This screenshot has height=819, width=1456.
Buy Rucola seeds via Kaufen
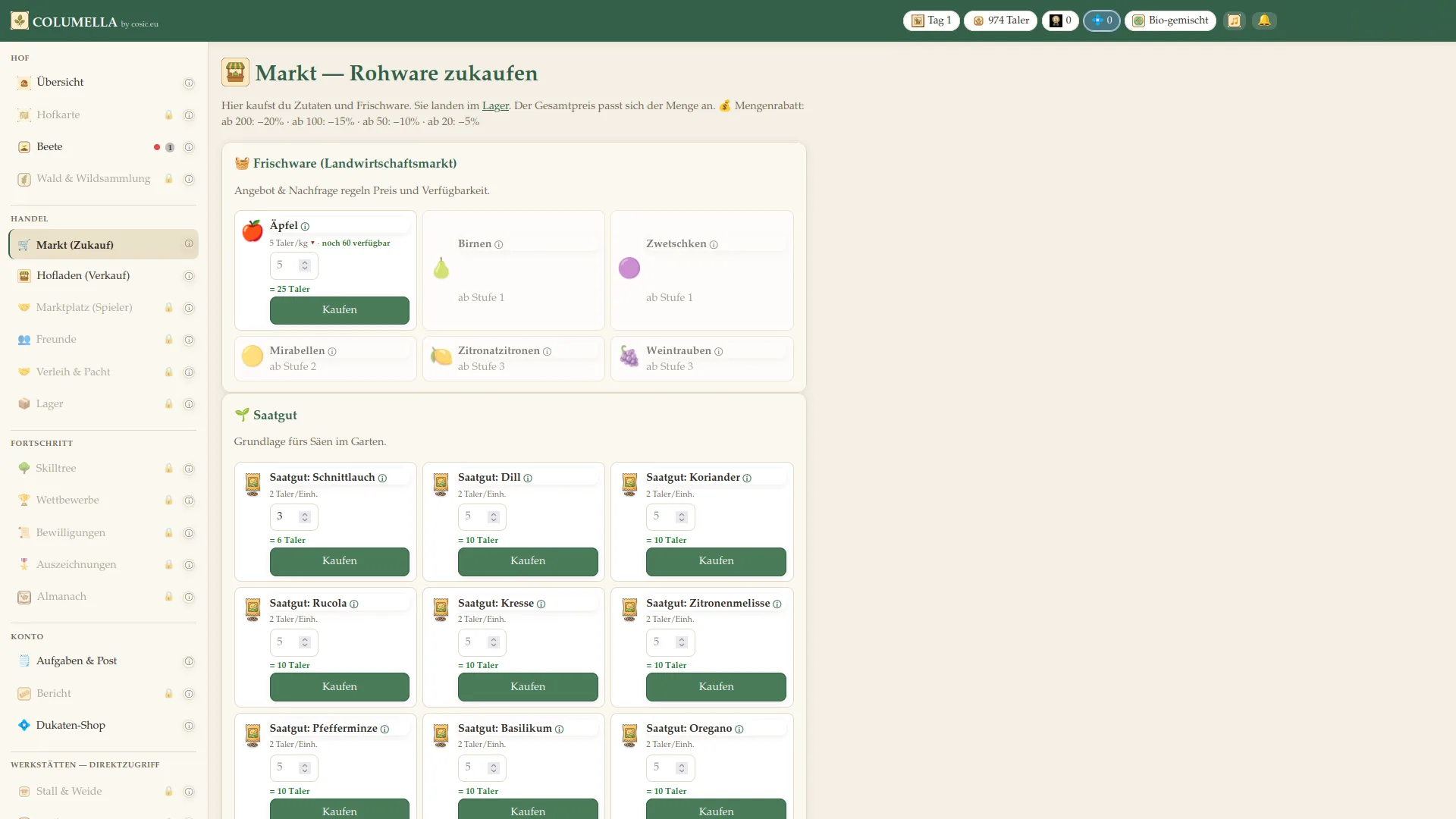coord(340,687)
